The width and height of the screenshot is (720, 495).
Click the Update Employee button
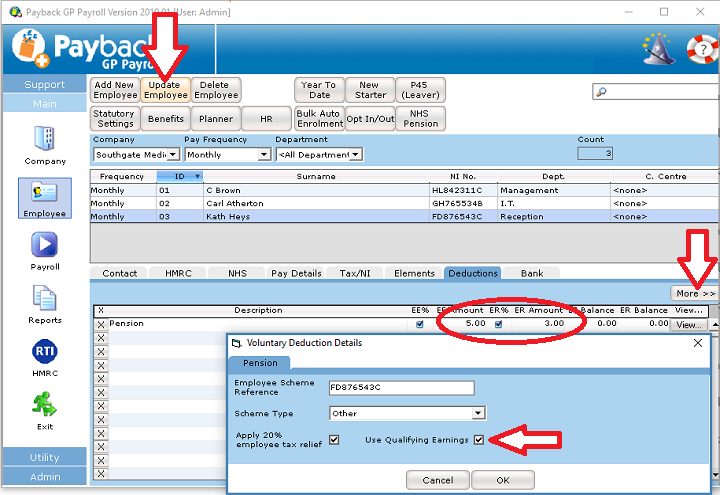pos(164,90)
